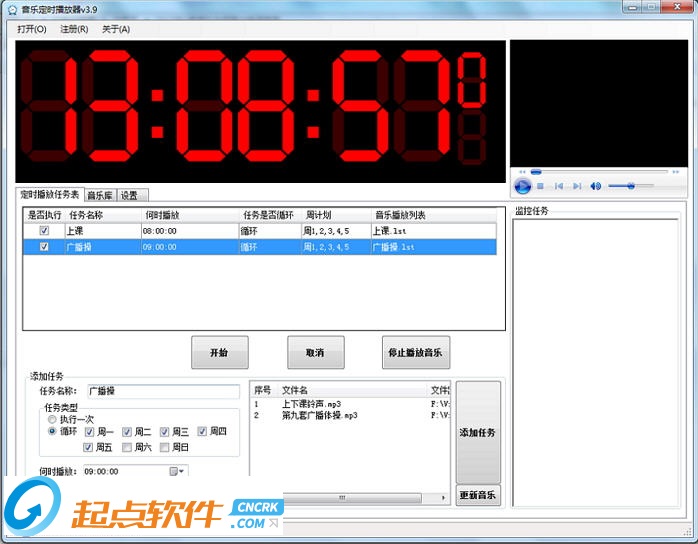Click the 序号 column header in the music list
The width and height of the screenshot is (698, 544).
point(263,390)
